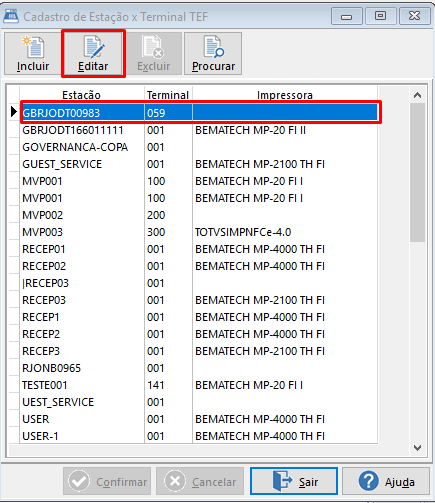Click the Sair exit button
Viewport: 435px width, 503px height.
(294, 481)
